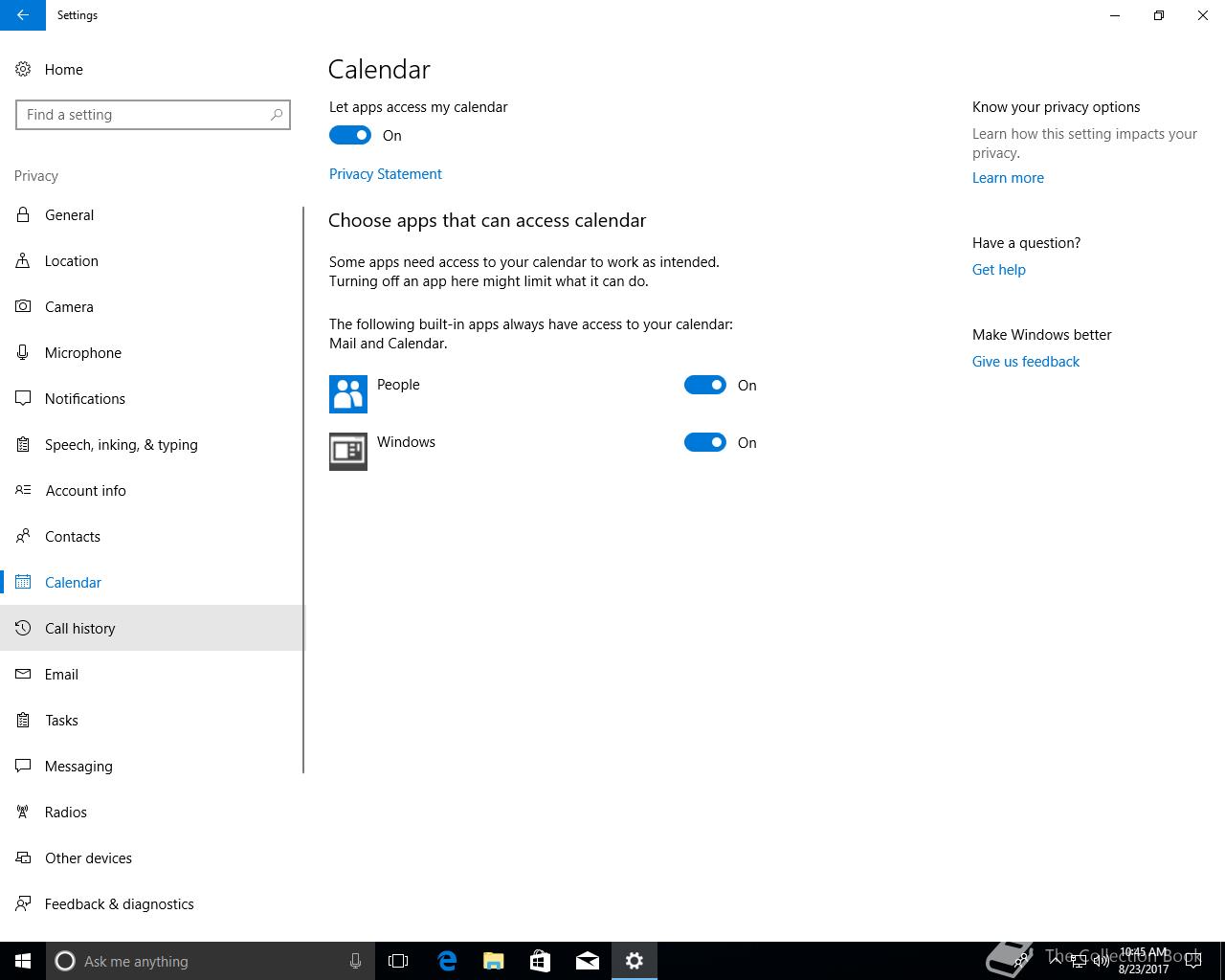
Task: Click the Feedback & diagnostics icon
Action: click(x=23, y=903)
